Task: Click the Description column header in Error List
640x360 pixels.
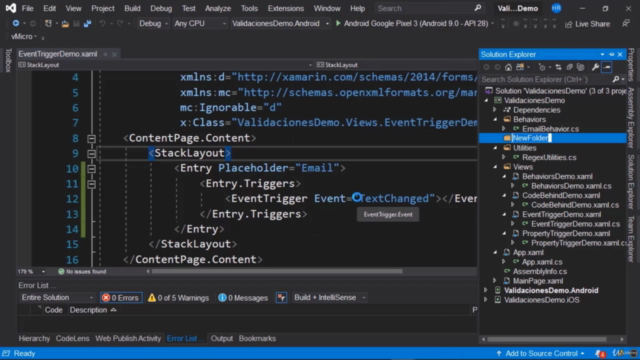Action: 89,310
